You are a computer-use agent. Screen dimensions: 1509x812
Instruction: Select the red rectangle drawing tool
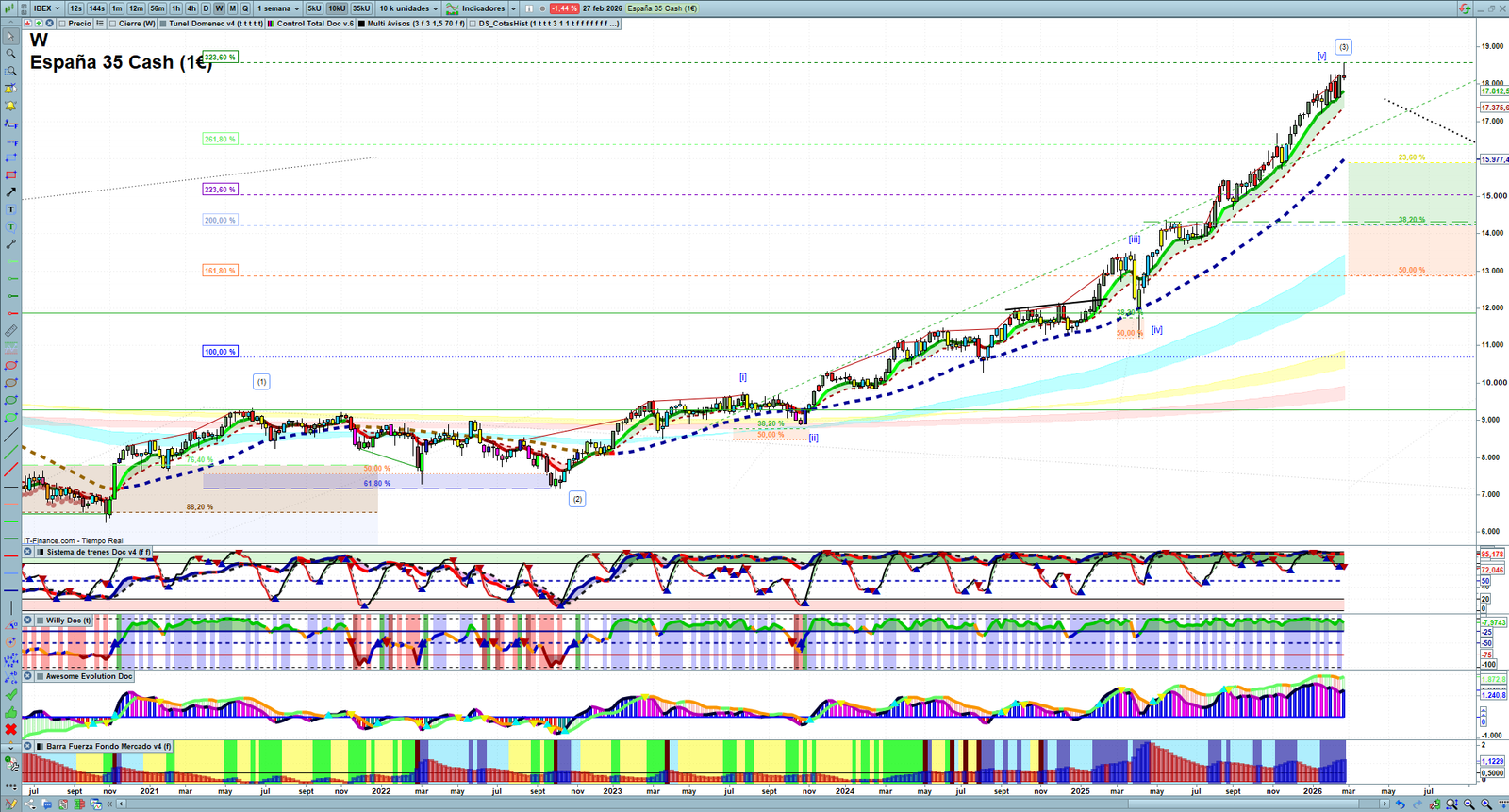[x=11, y=175]
